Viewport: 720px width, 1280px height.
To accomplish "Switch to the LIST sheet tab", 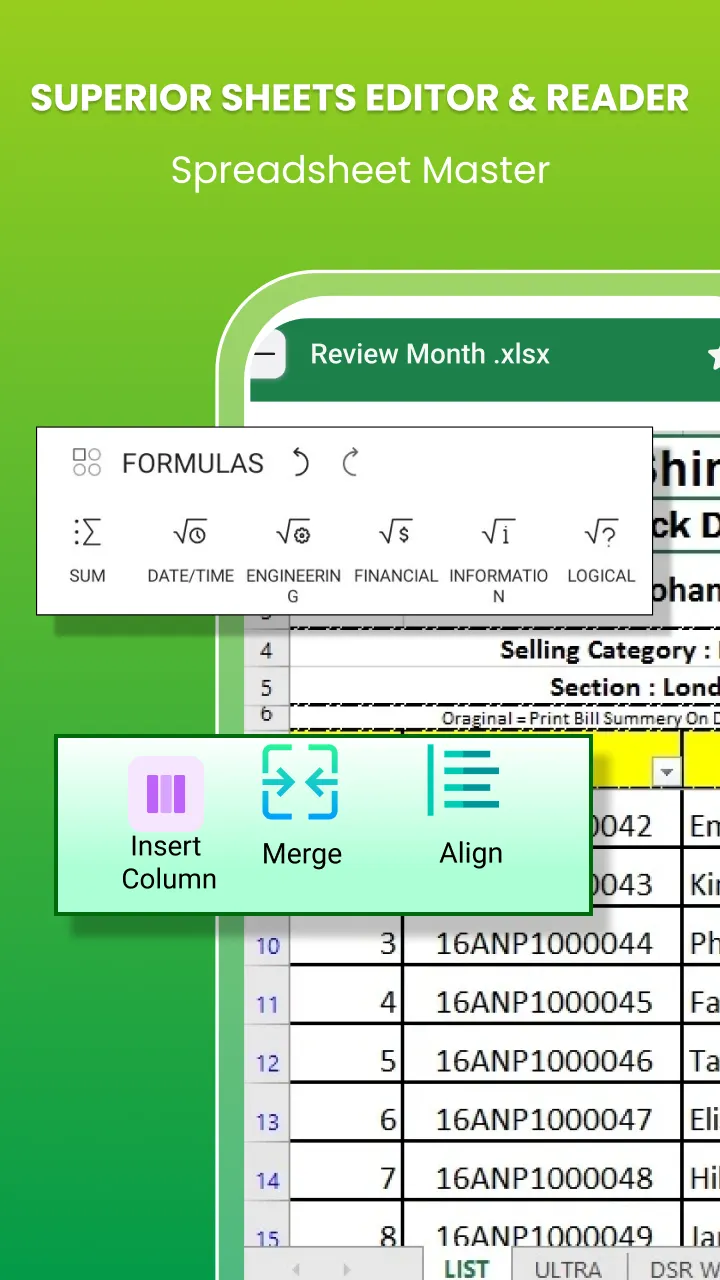I will 466,1268.
